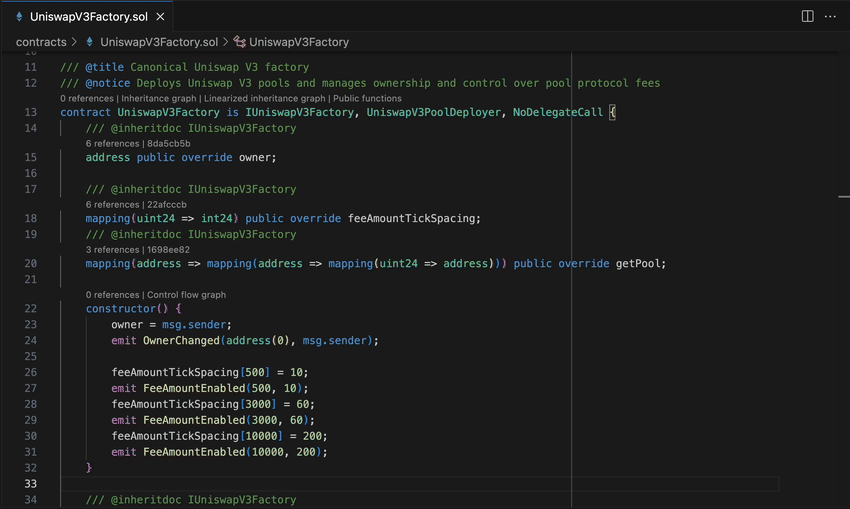
Task: Click 0 references above the contract declaration
Action: click(87, 99)
